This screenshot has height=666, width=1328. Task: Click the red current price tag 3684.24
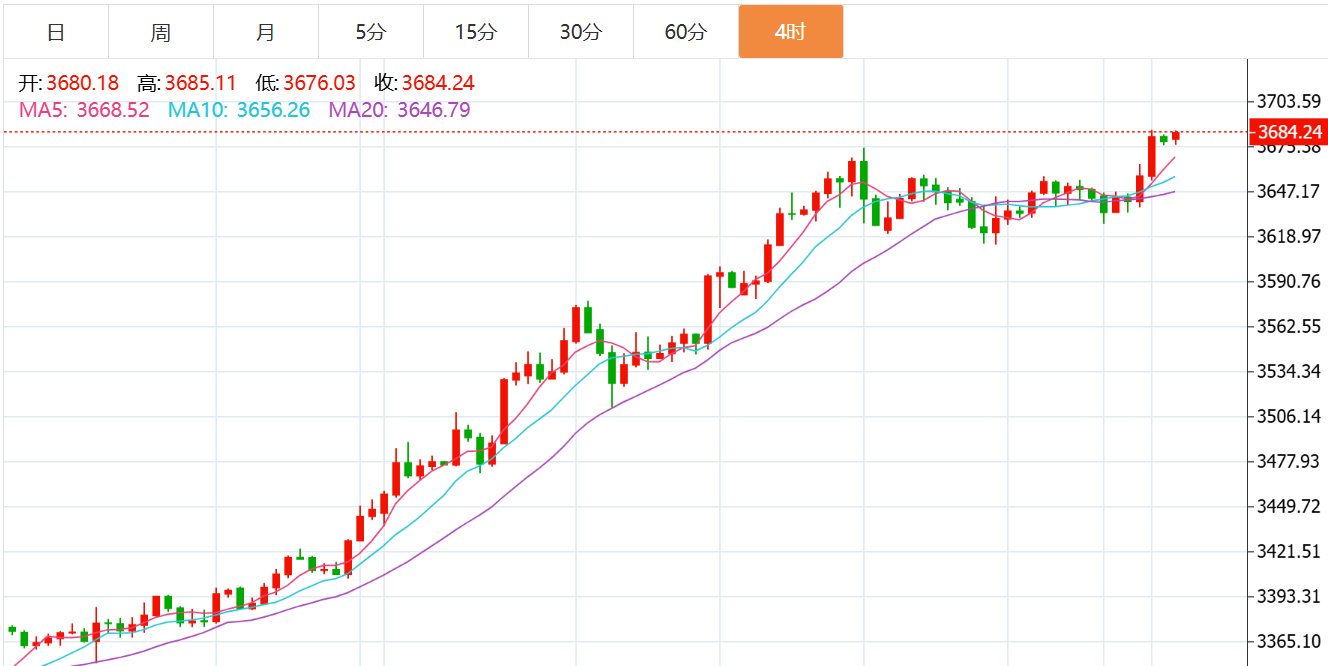tap(1289, 132)
